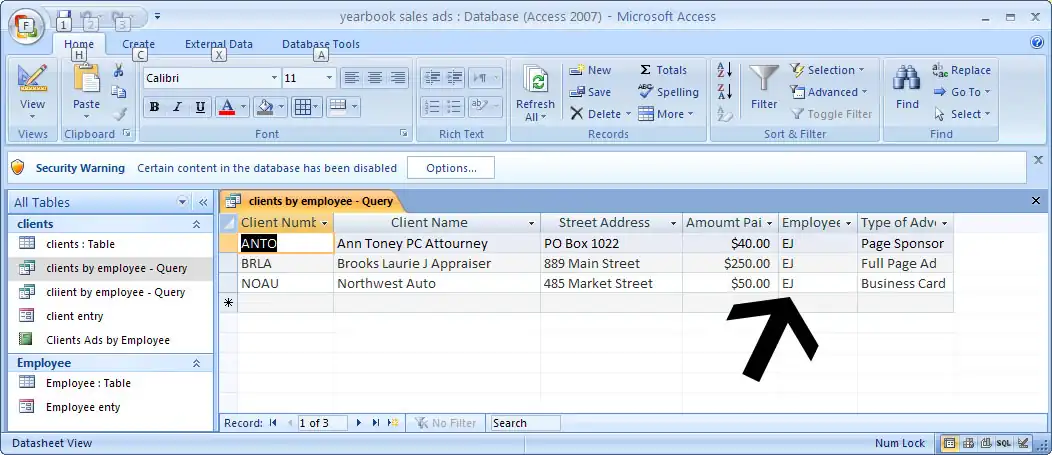Open the font color picker arrow
The height and width of the screenshot is (455, 1052).
[x=242, y=107]
